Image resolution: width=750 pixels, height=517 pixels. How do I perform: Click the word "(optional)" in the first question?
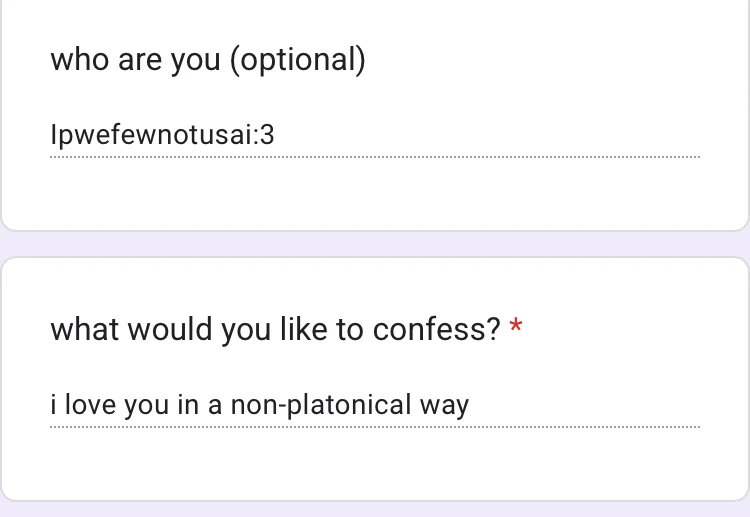(298, 61)
